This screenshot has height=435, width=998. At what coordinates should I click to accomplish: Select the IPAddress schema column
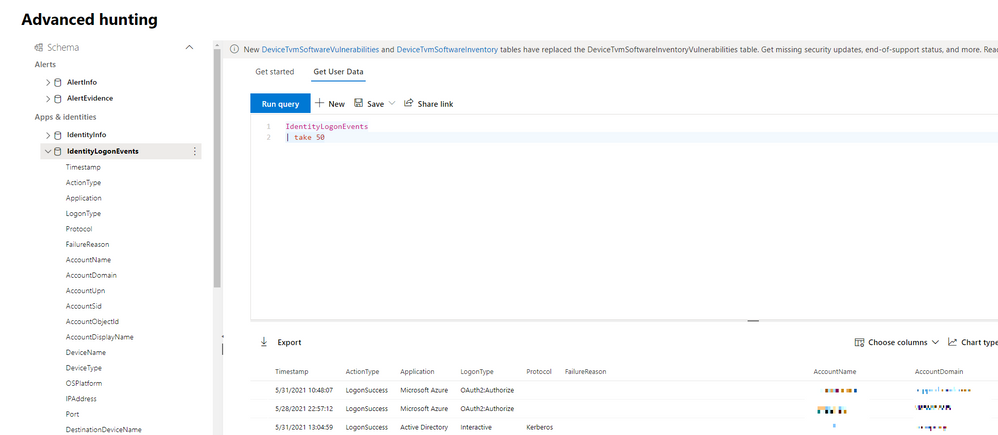click(81, 399)
